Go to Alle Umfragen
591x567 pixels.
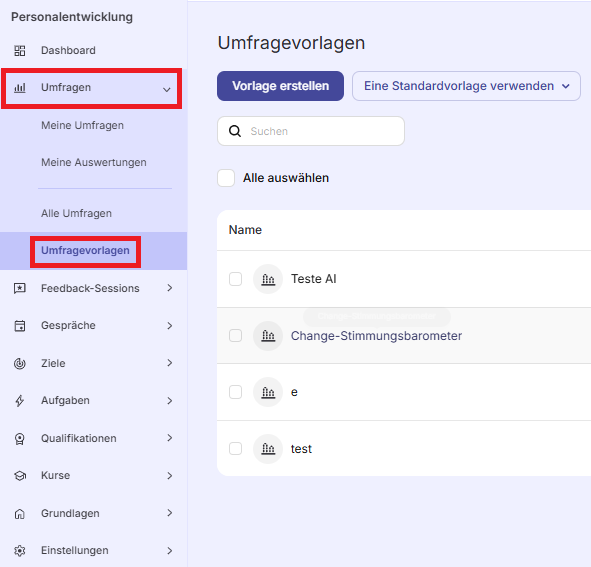(x=76, y=213)
